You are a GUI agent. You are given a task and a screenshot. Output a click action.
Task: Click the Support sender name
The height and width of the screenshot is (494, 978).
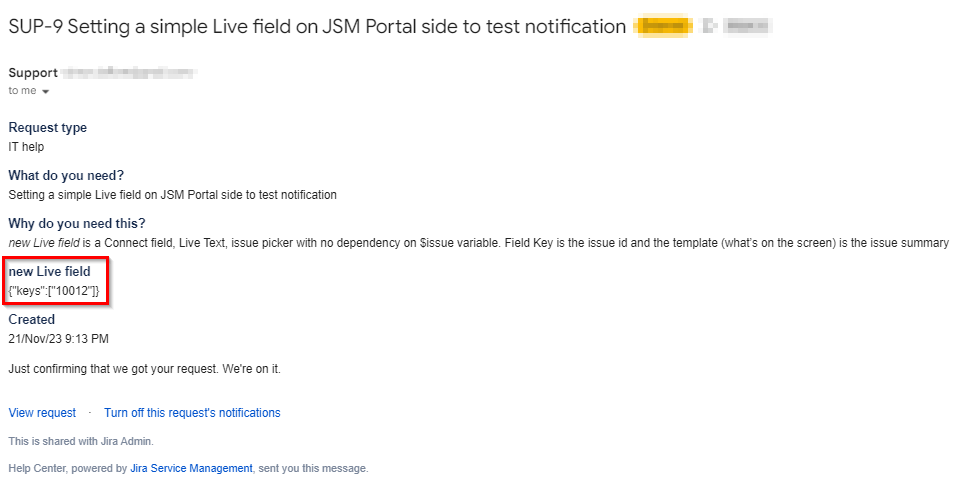[x=32, y=73]
